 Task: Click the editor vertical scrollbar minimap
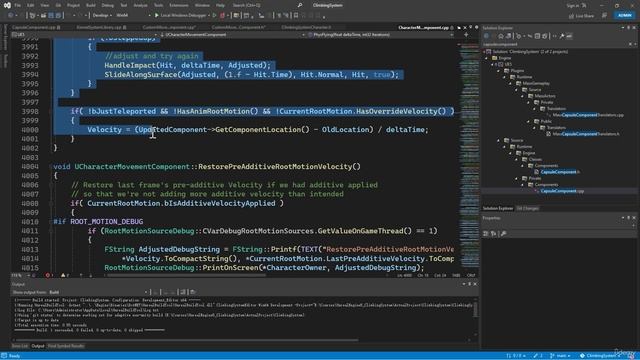pyautogui.click(x=469, y=155)
